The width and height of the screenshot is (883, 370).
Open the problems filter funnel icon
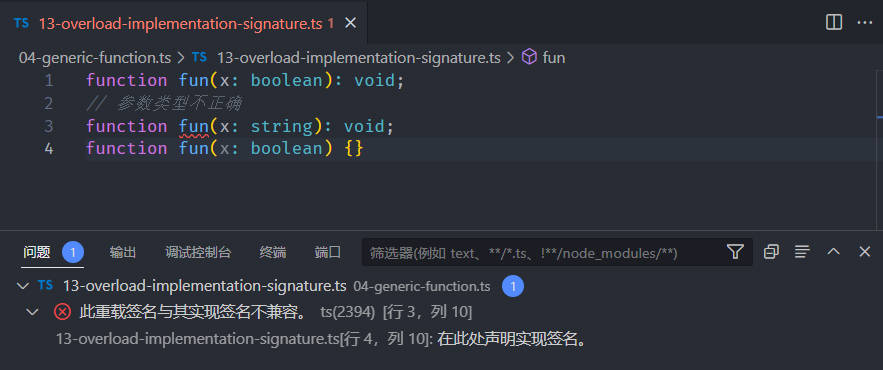(735, 252)
